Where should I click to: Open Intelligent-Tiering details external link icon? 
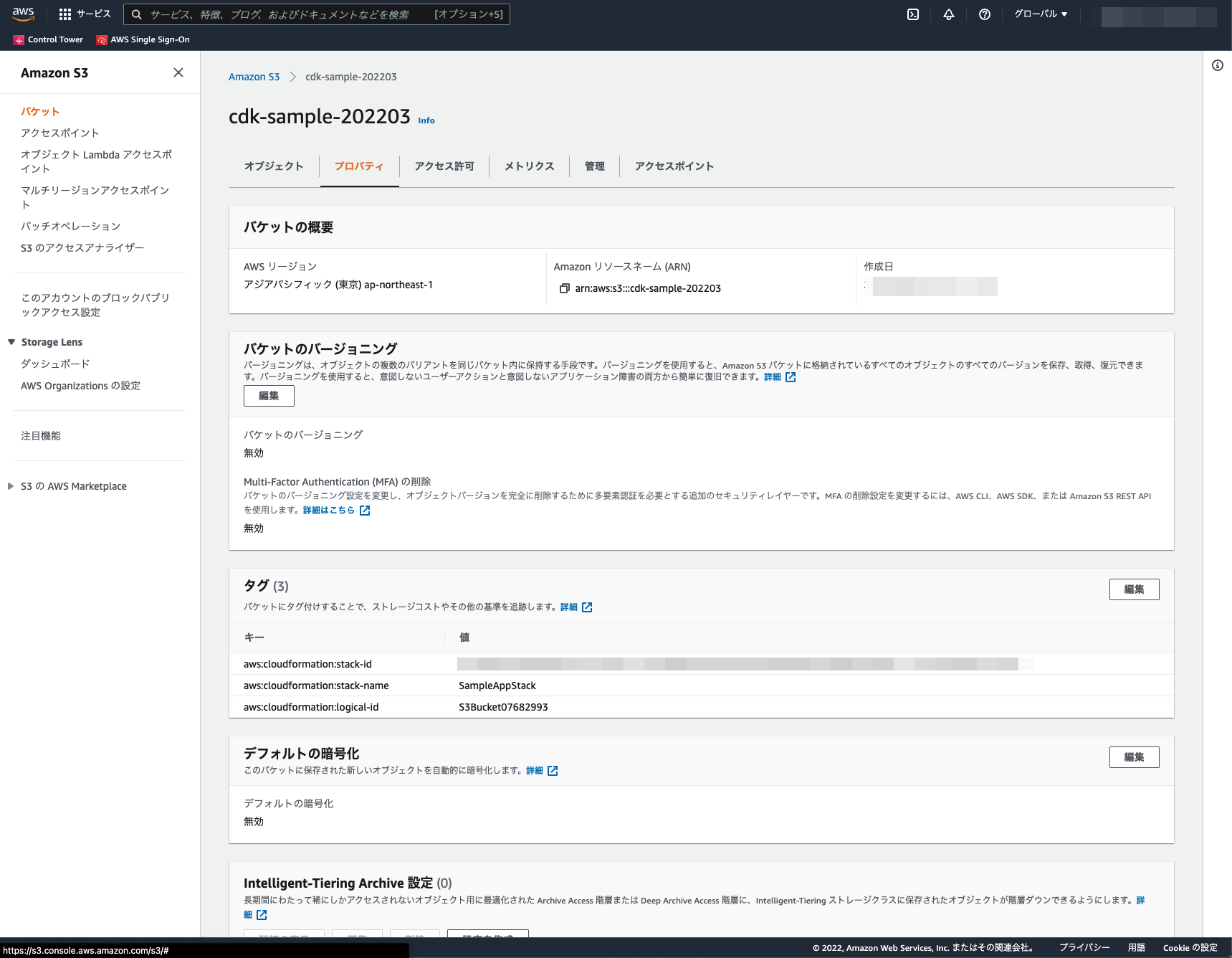coord(262,915)
